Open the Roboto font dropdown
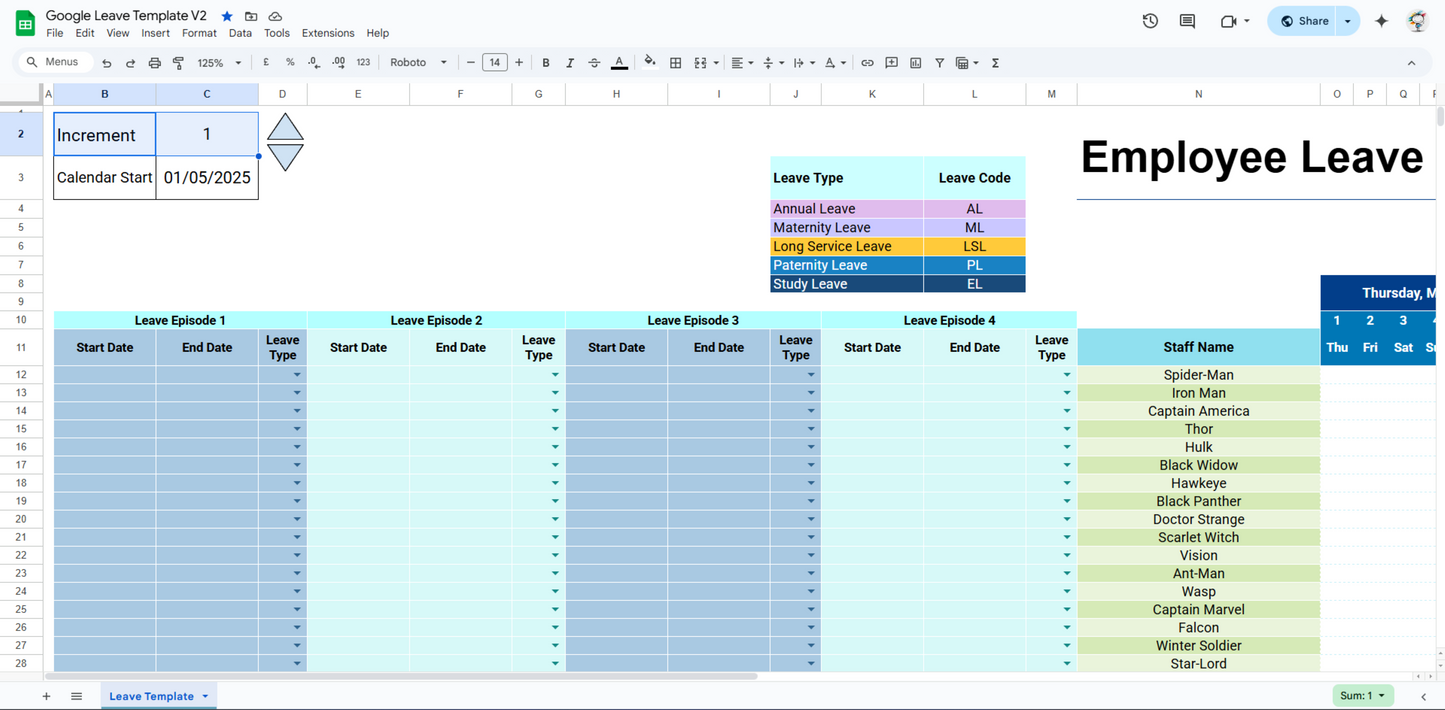The height and width of the screenshot is (710, 1445). (418, 63)
